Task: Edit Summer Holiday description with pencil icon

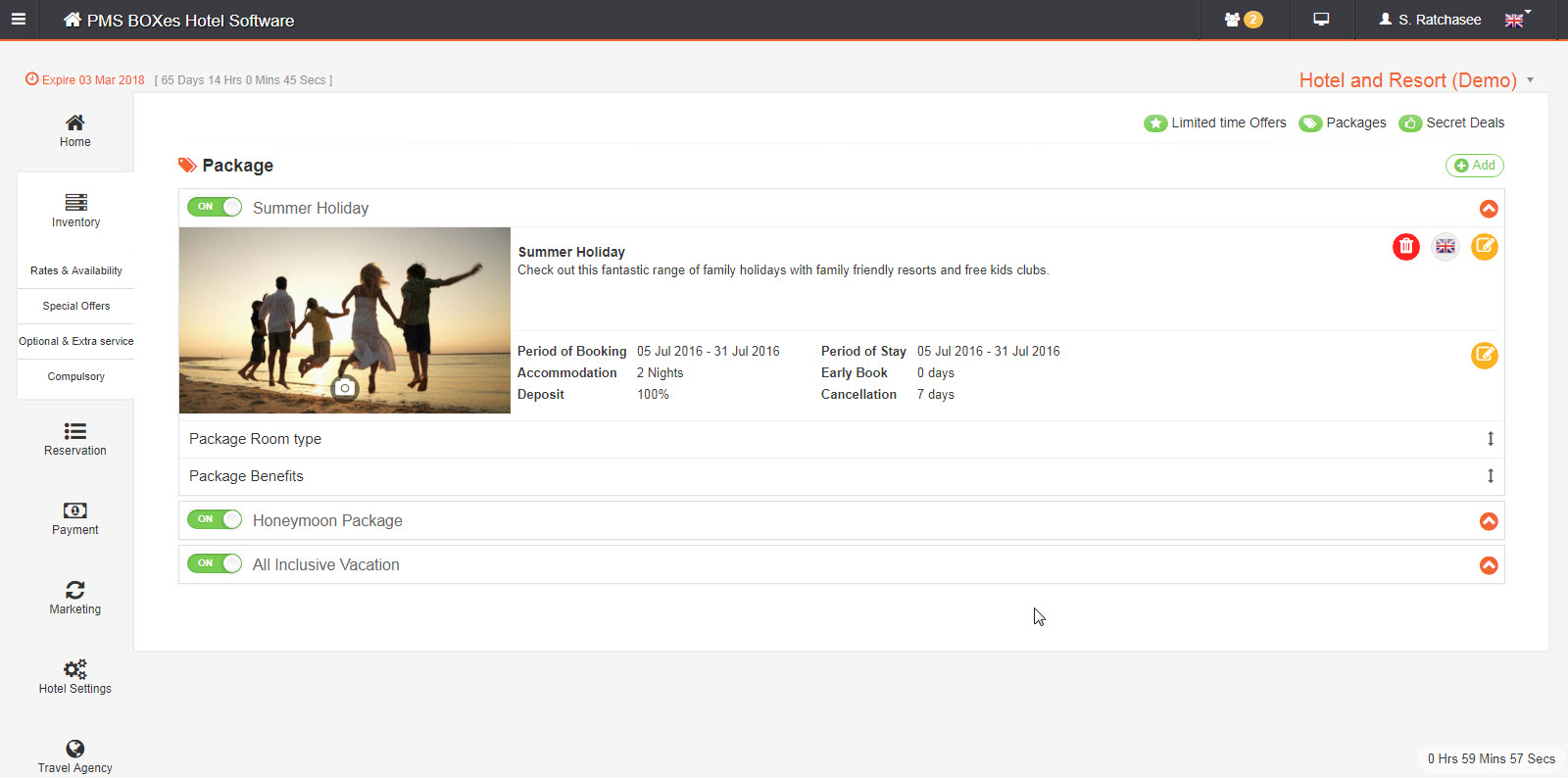Action: [1484, 247]
